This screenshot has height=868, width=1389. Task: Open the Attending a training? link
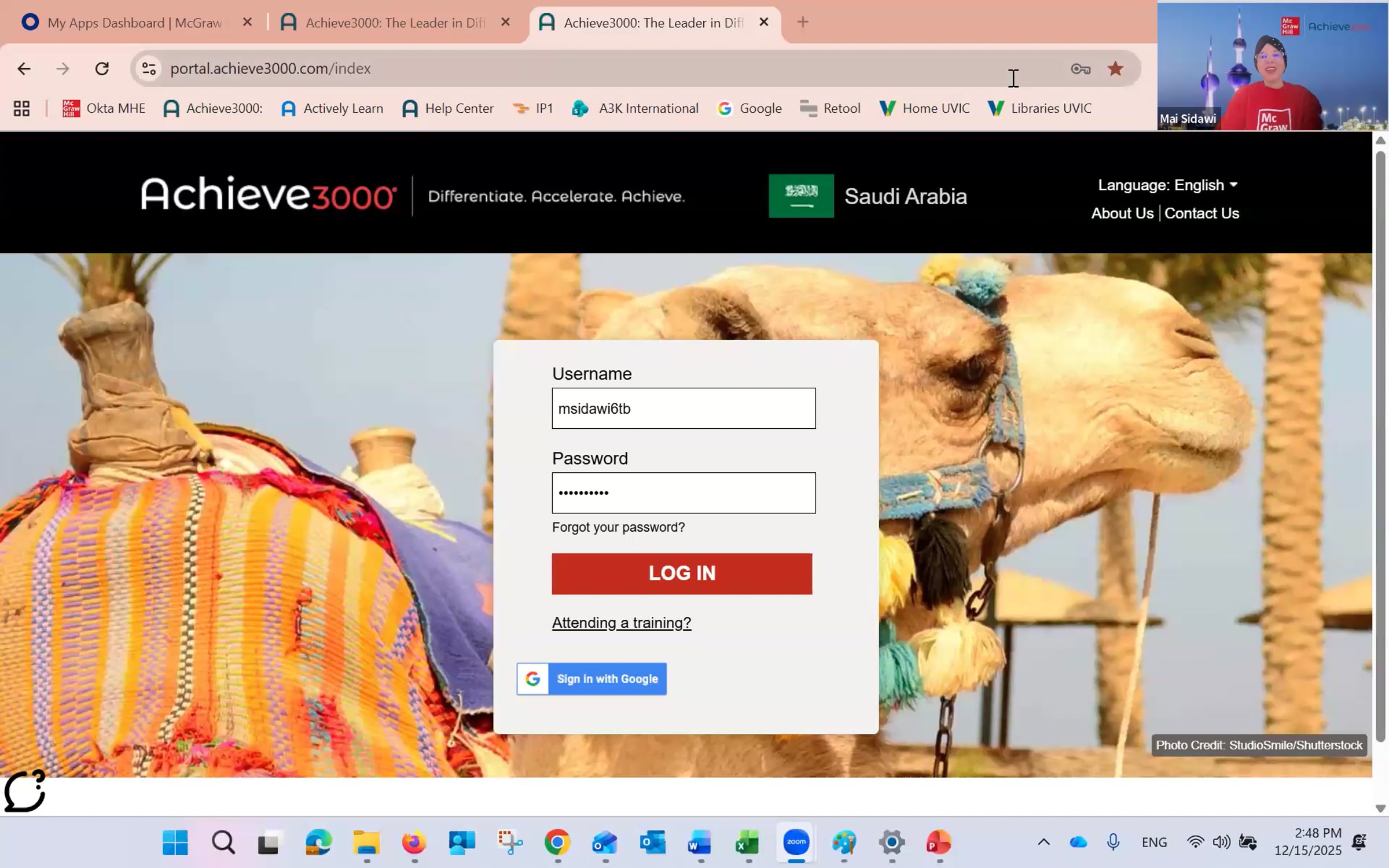pos(621,623)
